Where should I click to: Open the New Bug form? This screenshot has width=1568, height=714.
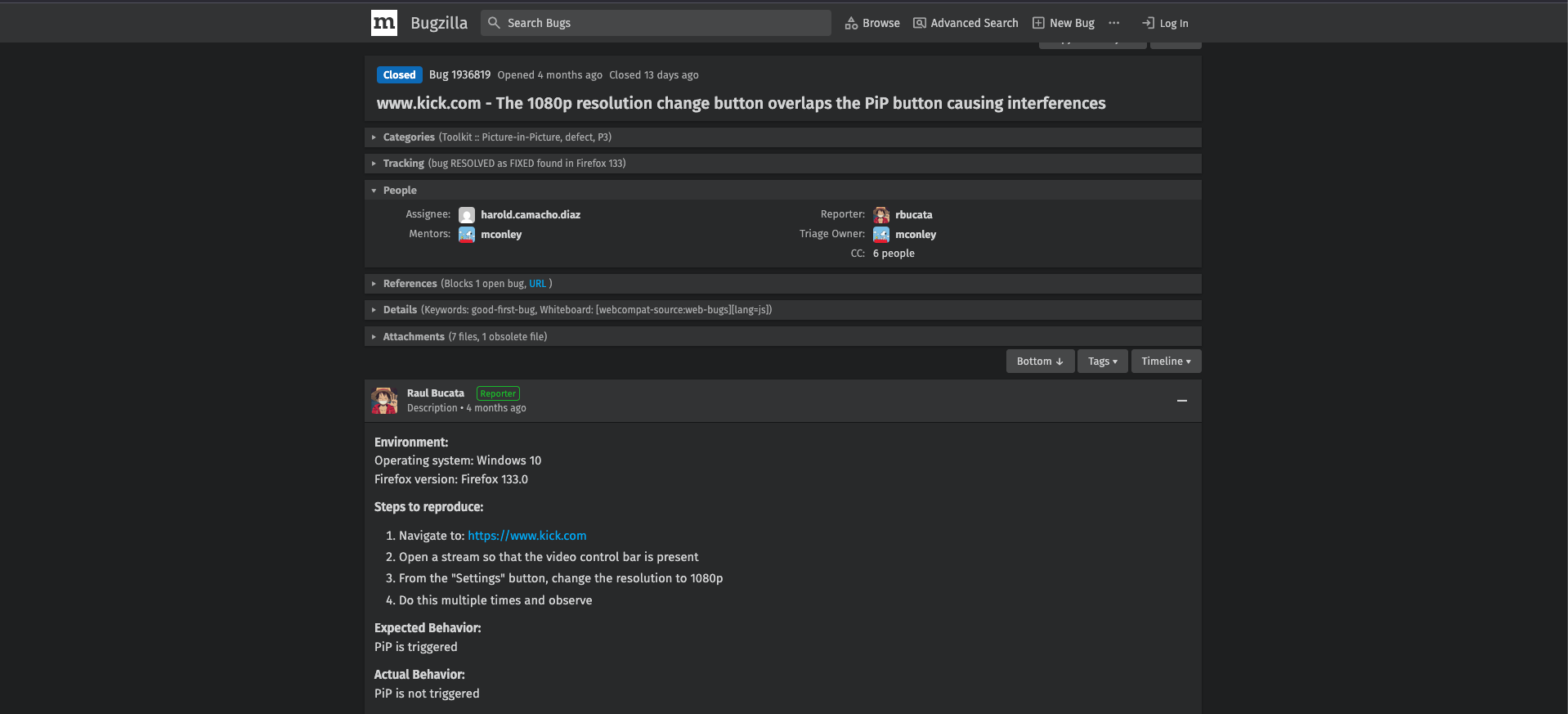click(1064, 23)
